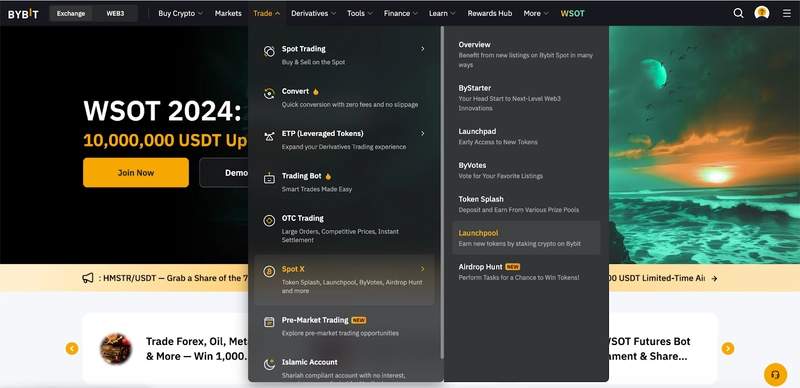Viewport: 800px width, 388px height.
Task: Switch to WEB3 mode toggle
Action: 115,13
